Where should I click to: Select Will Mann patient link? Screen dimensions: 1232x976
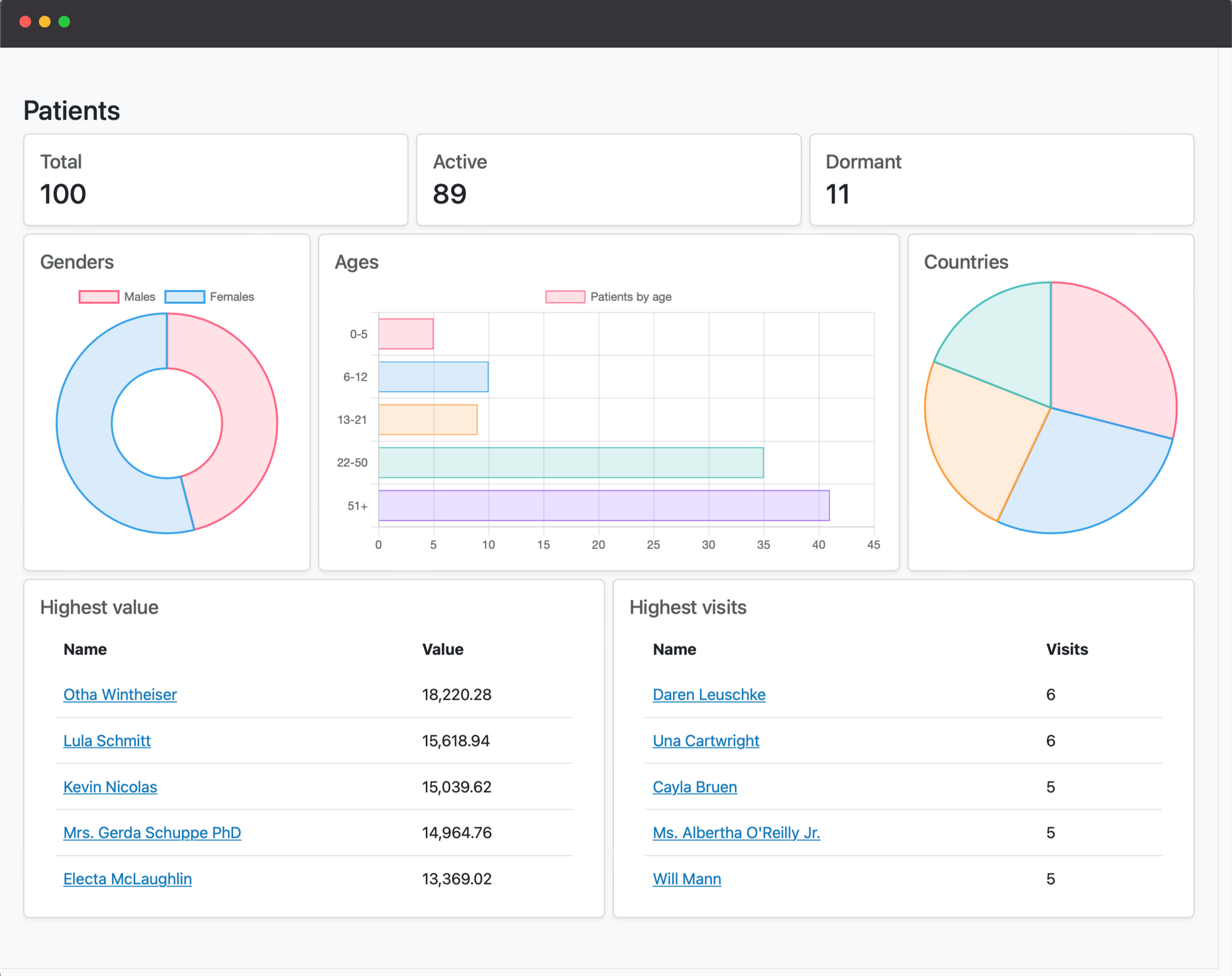(x=686, y=879)
